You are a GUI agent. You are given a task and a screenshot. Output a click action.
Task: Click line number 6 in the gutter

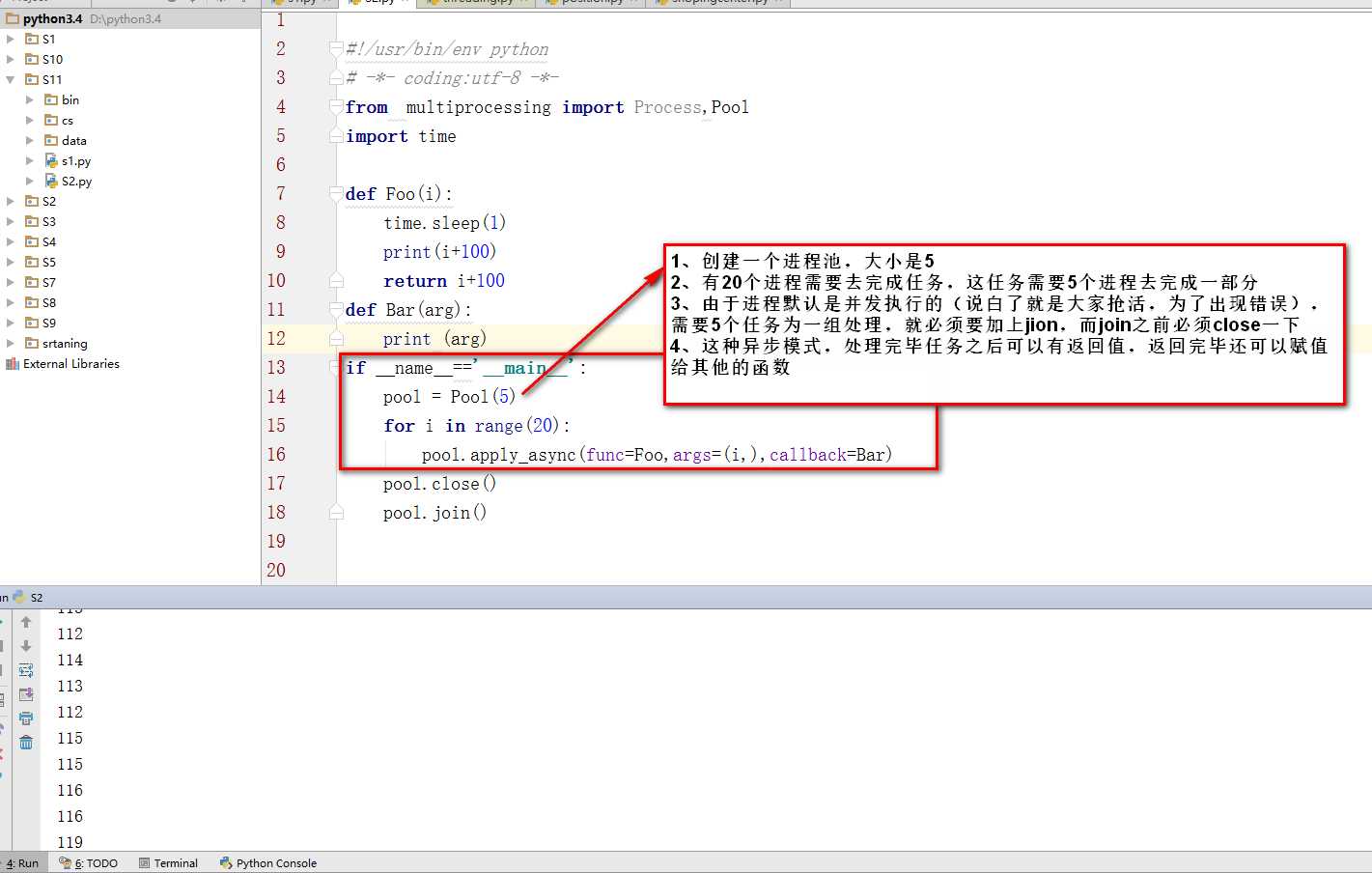click(x=280, y=164)
